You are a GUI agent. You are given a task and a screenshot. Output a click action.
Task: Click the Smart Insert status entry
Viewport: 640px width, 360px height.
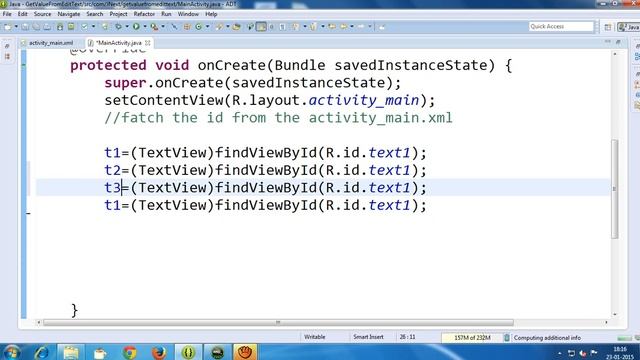(x=368, y=337)
